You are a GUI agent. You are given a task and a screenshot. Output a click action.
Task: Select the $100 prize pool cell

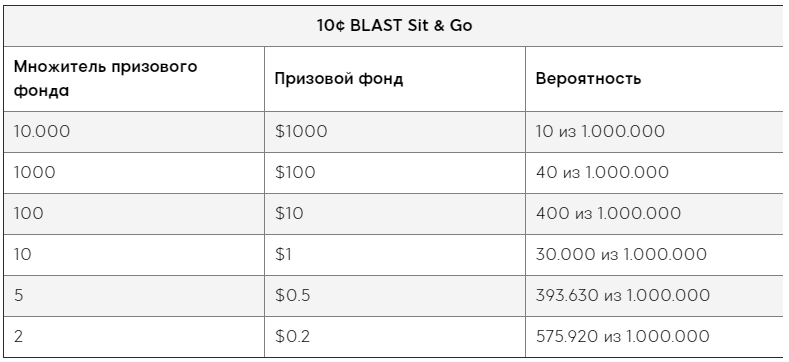tap(395, 173)
